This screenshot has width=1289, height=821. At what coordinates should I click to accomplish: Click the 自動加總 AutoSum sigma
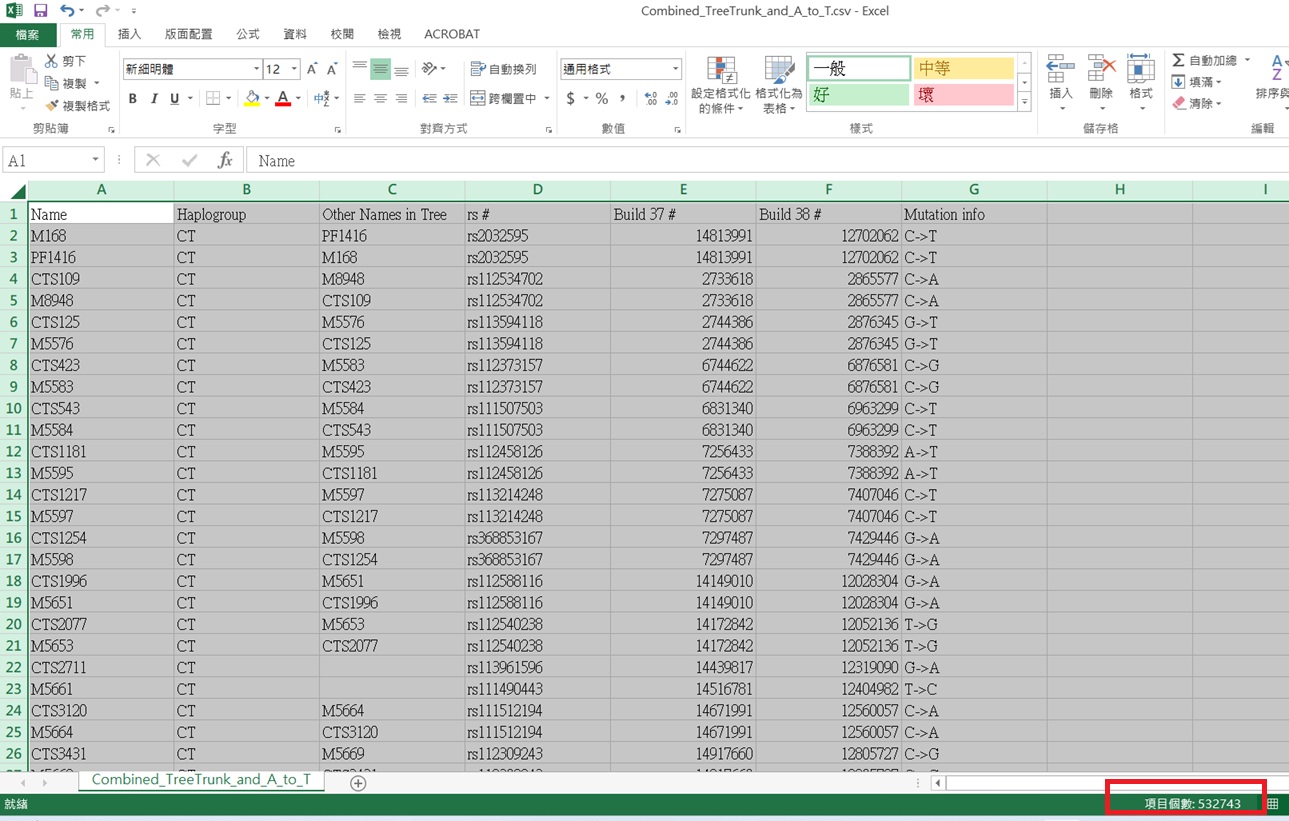tap(1178, 61)
